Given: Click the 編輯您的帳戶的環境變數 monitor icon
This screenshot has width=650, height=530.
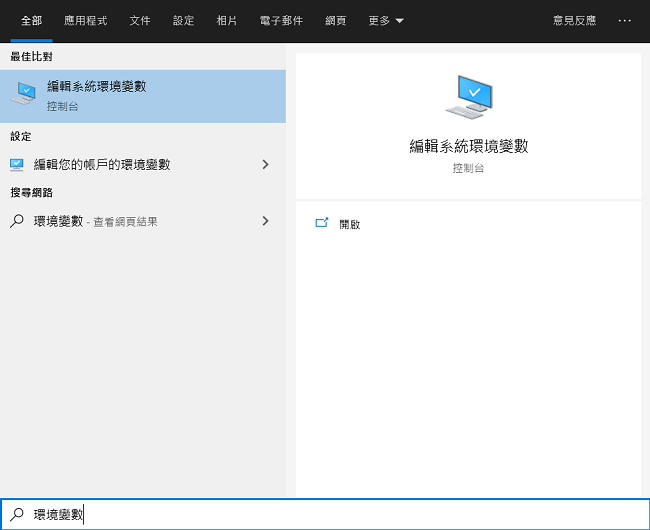Looking at the screenshot, I should pos(17,165).
